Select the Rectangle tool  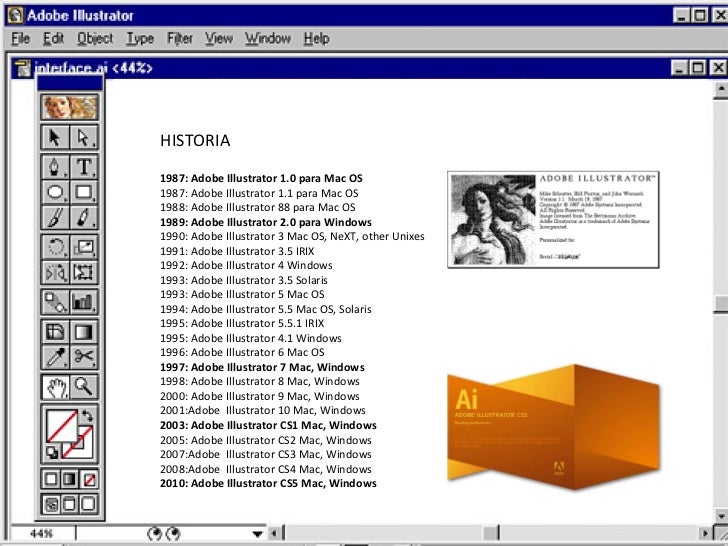(84, 192)
